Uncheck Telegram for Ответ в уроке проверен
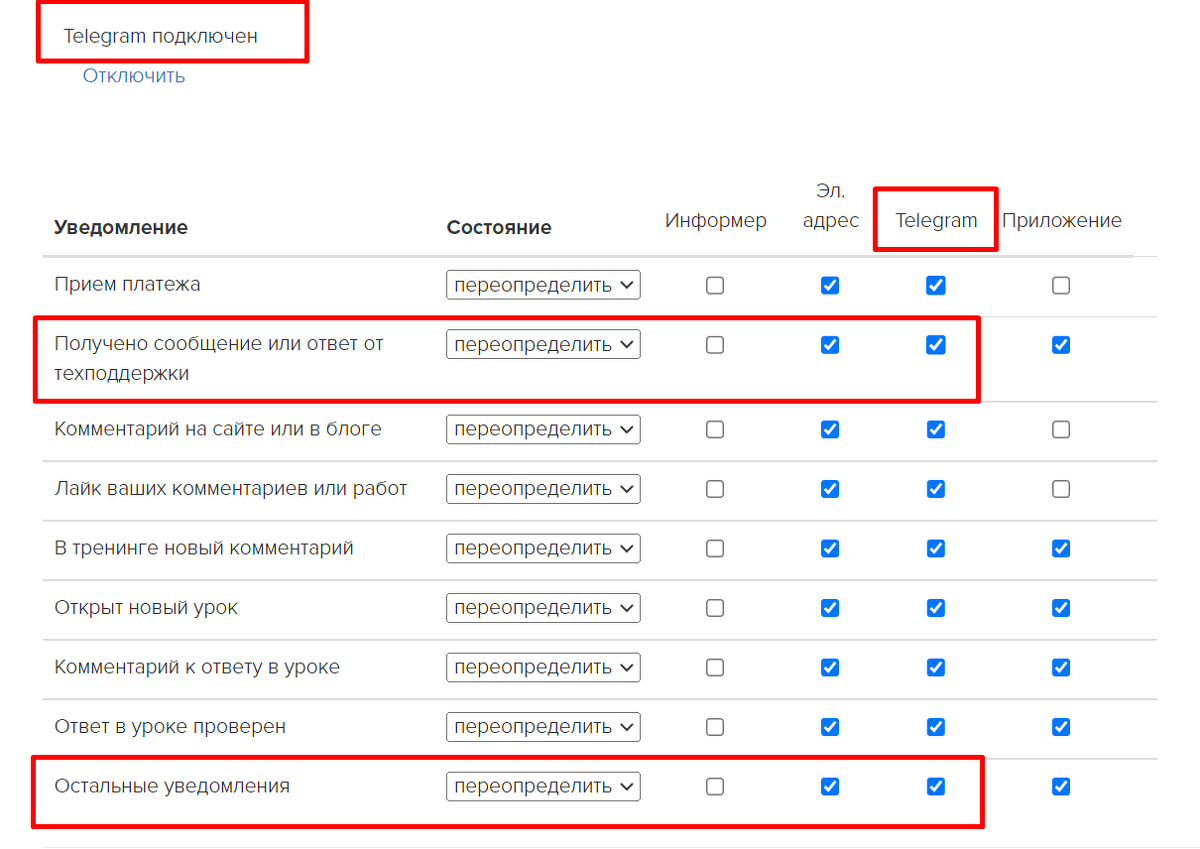Viewport: 1200px width, 849px height. click(936, 726)
